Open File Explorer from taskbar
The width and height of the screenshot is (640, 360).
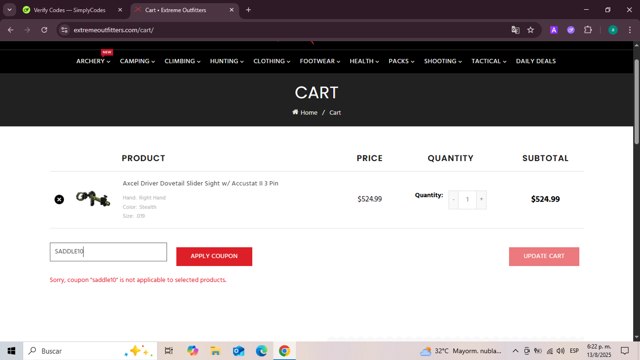pyautogui.click(x=215, y=351)
